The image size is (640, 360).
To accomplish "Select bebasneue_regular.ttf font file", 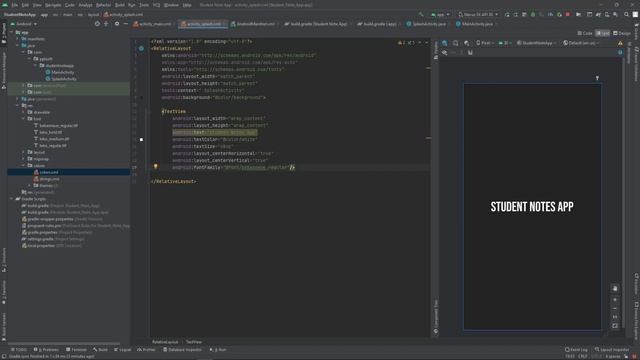I will tap(58, 126).
